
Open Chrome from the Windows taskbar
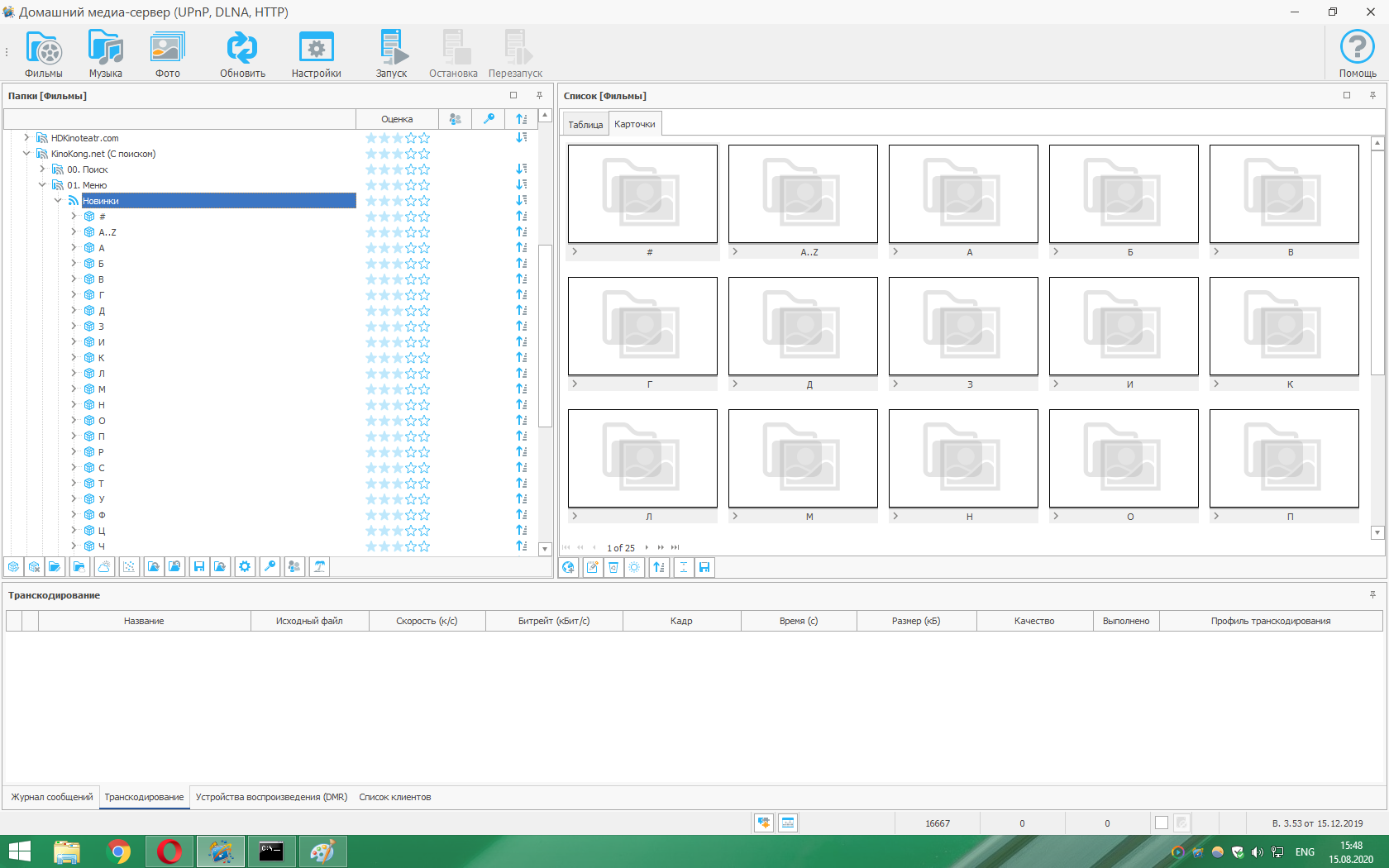click(x=119, y=851)
